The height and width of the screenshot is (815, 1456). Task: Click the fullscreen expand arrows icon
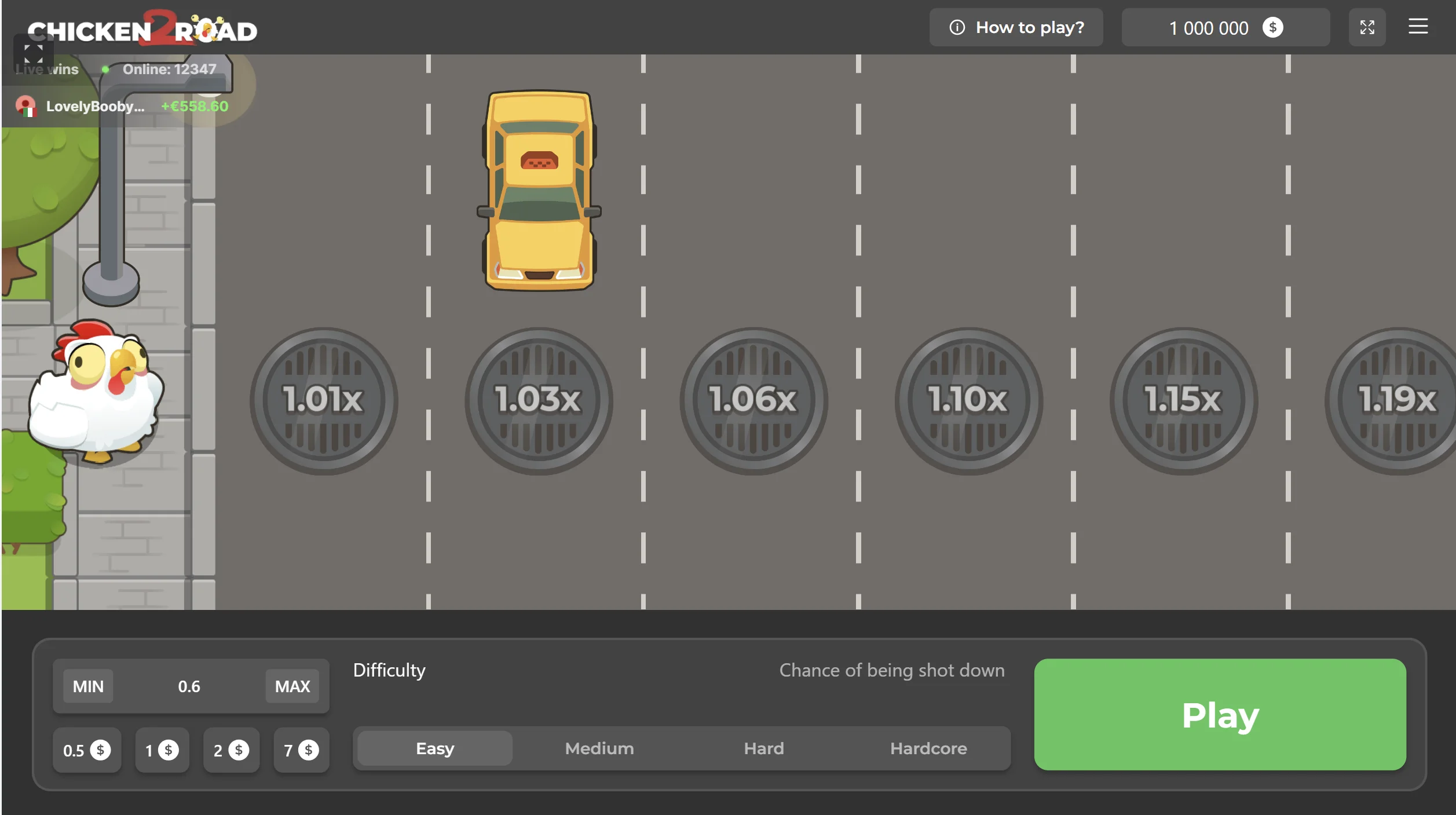pos(1367,27)
